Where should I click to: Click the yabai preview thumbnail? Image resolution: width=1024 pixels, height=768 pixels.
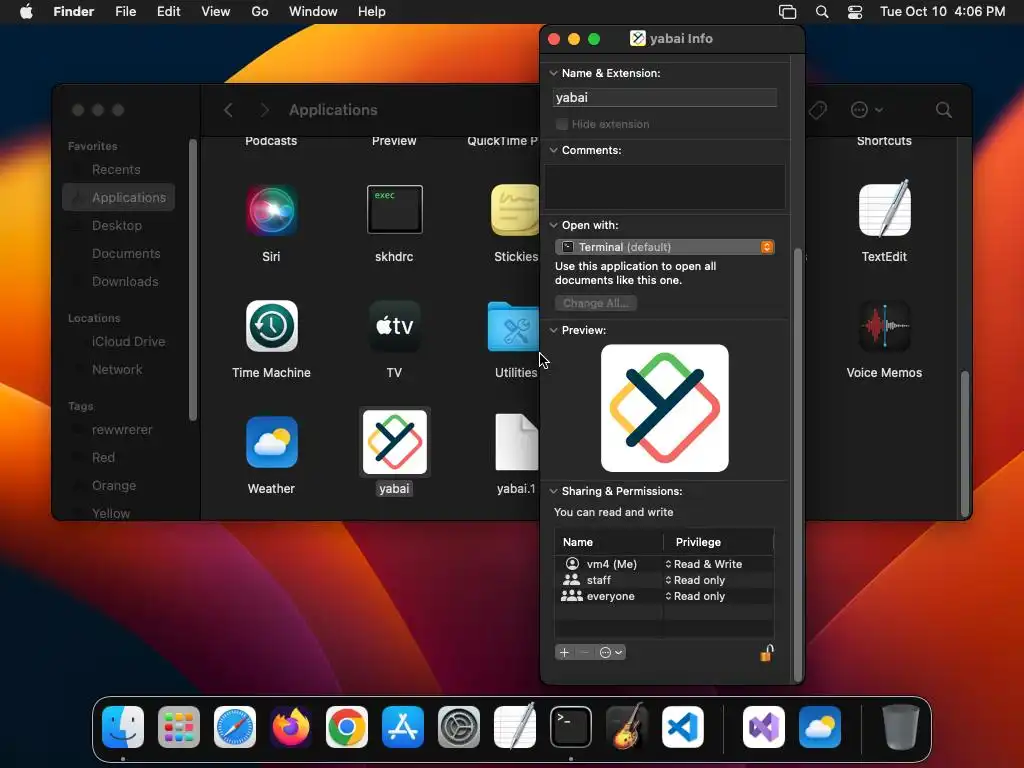(665, 408)
